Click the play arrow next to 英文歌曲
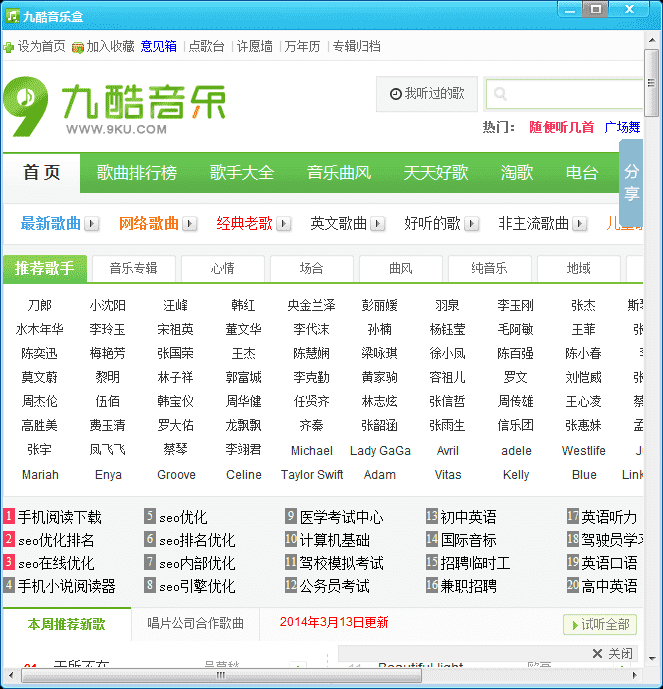 [x=378, y=224]
